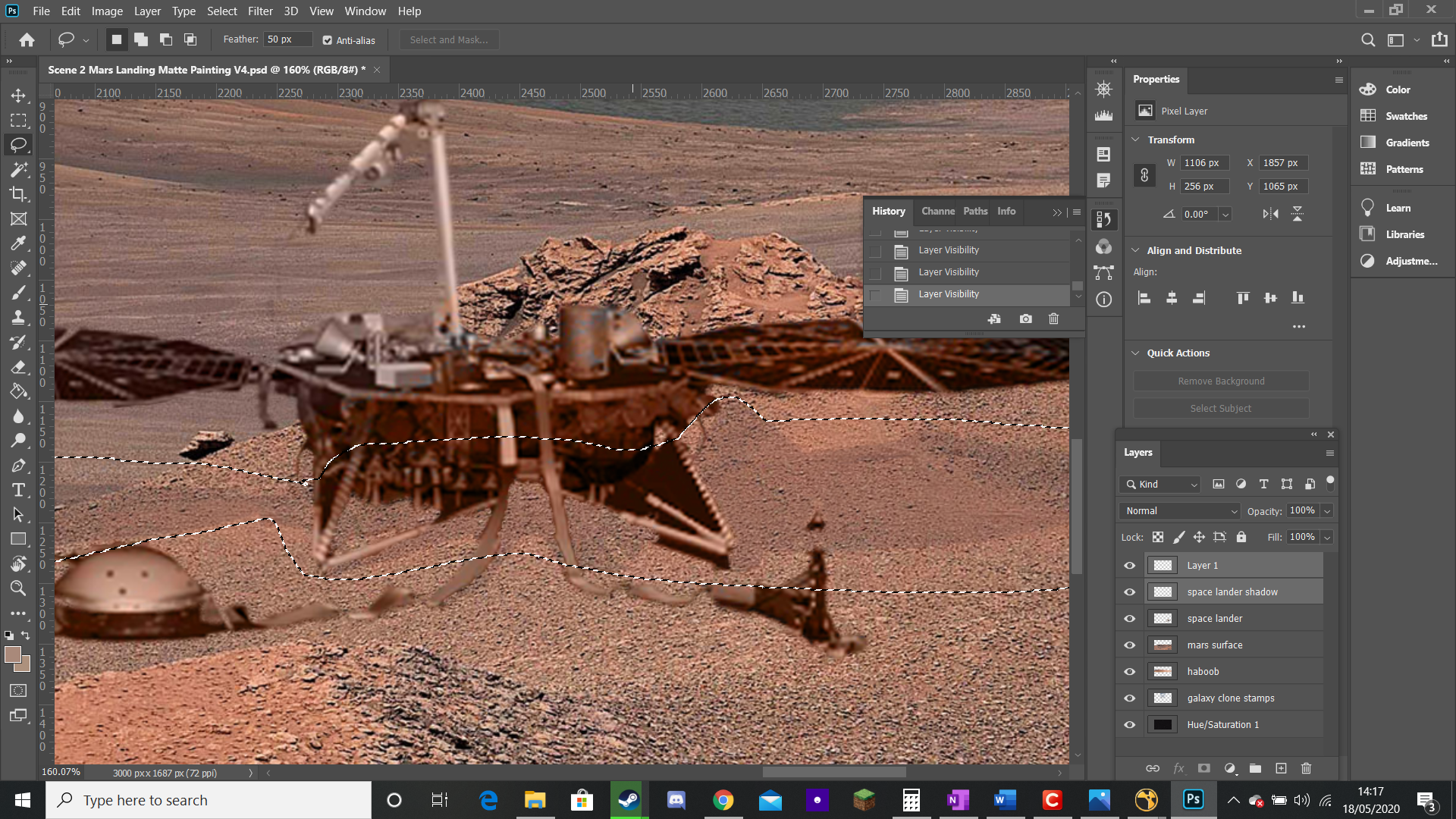Hide the Hue/Saturation 1 layer
The height and width of the screenshot is (819, 1456).
coord(1129,725)
